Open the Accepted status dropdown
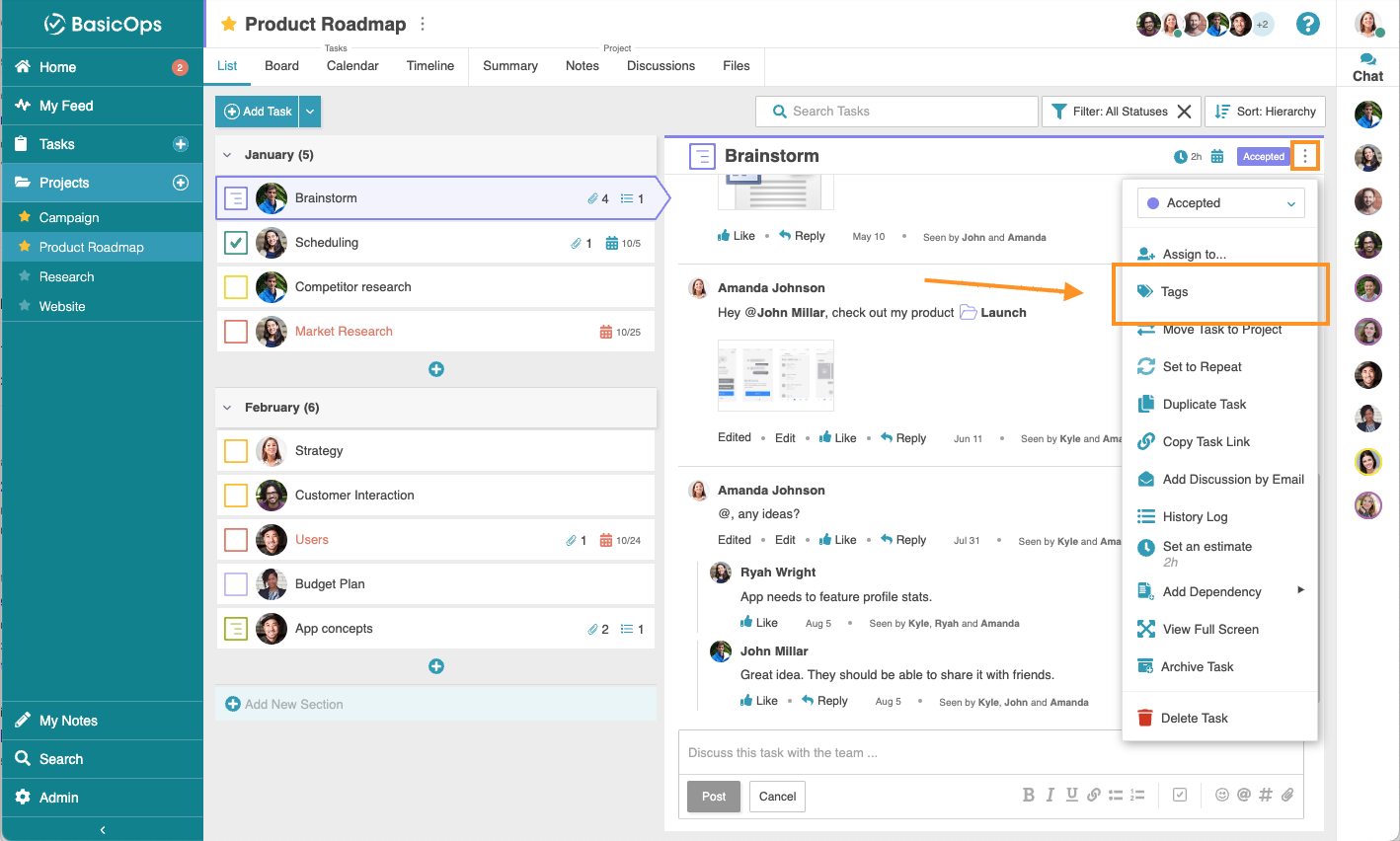1400x841 pixels. 1221,203
